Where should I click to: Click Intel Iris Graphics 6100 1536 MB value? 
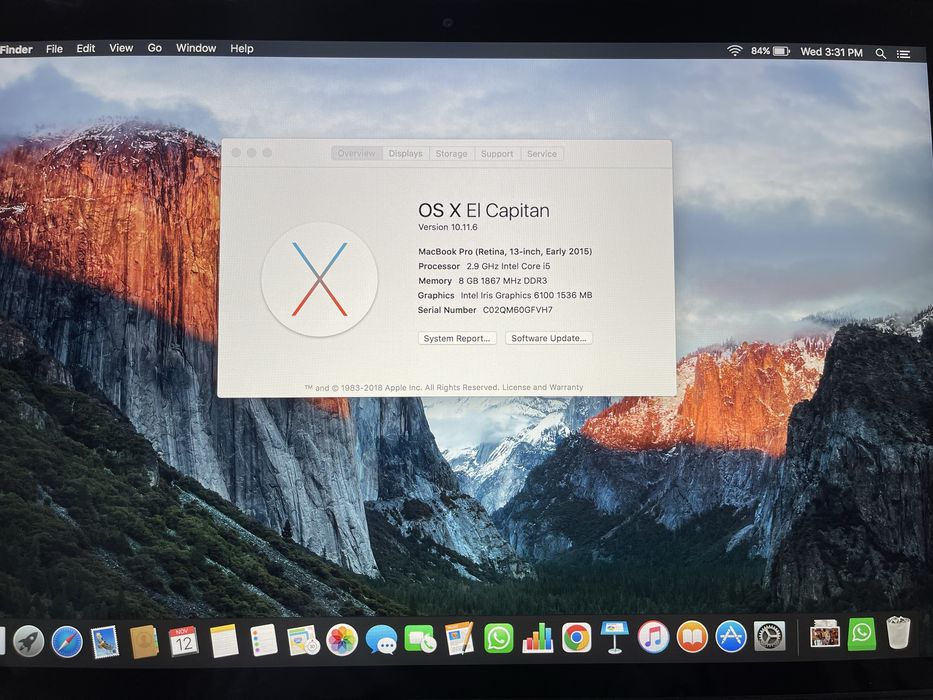tap(526, 295)
